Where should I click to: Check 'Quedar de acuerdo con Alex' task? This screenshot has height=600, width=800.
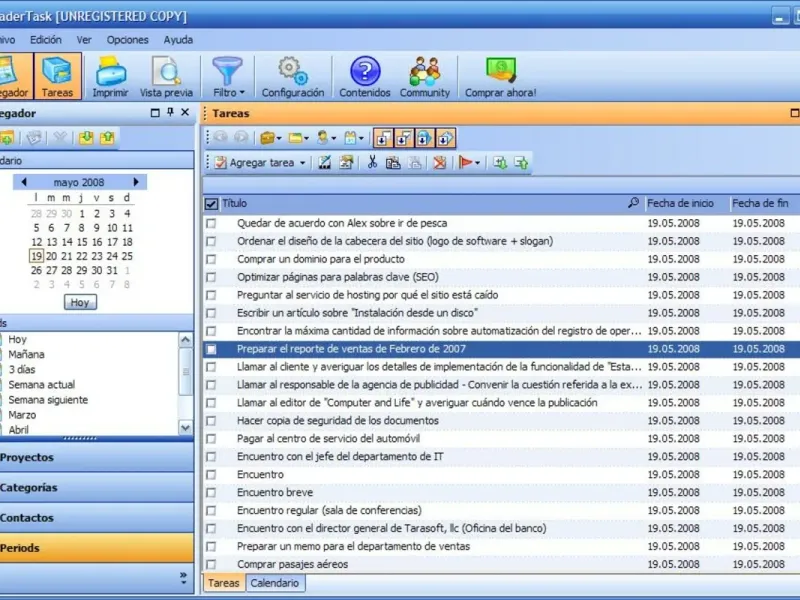coord(211,223)
